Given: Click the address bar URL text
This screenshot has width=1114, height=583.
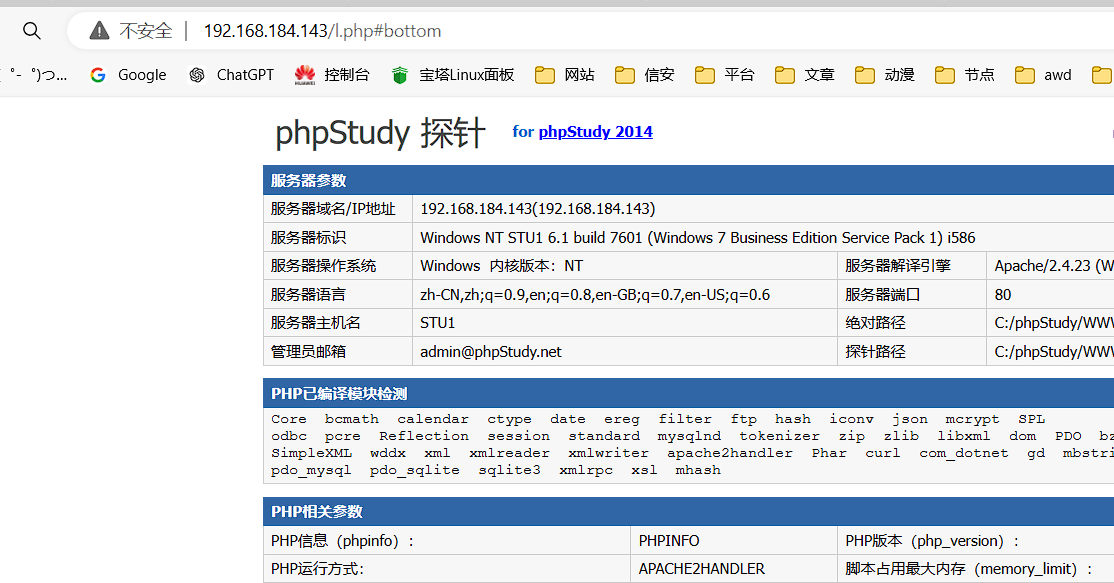Looking at the screenshot, I should (x=323, y=31).
